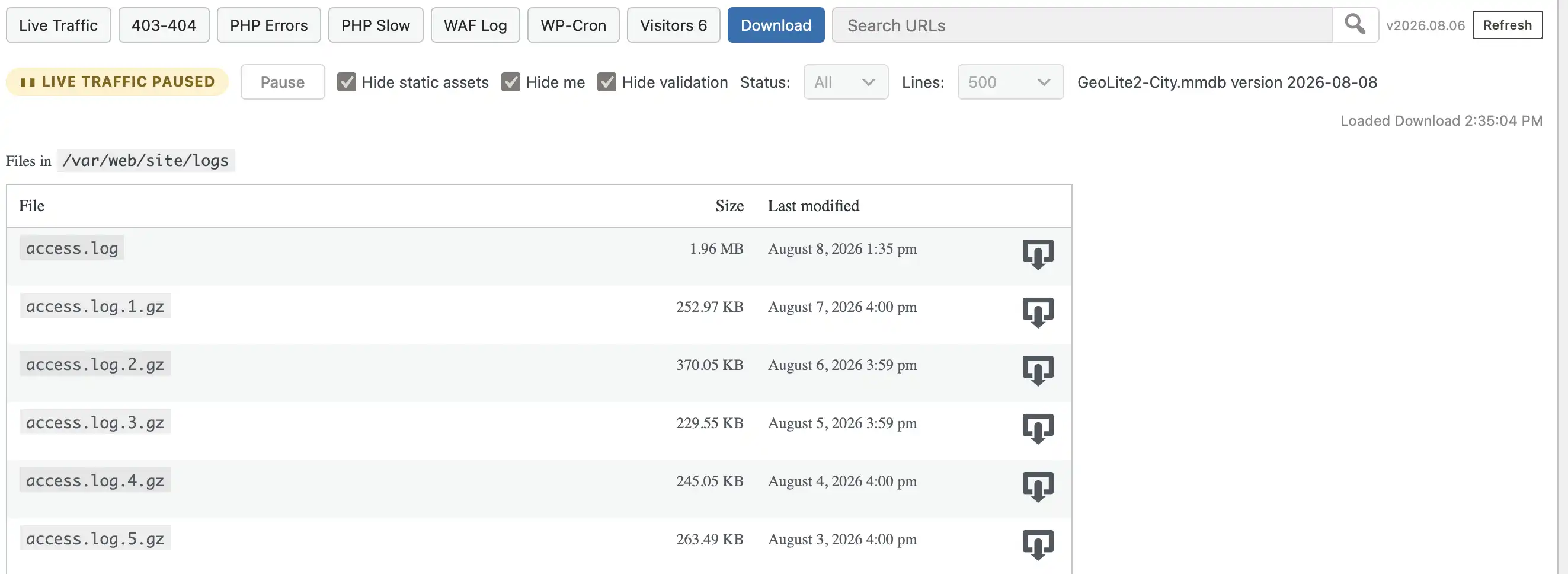Click the Size column header
This screenshot has width=1568, height=574.
click(729, 206)
